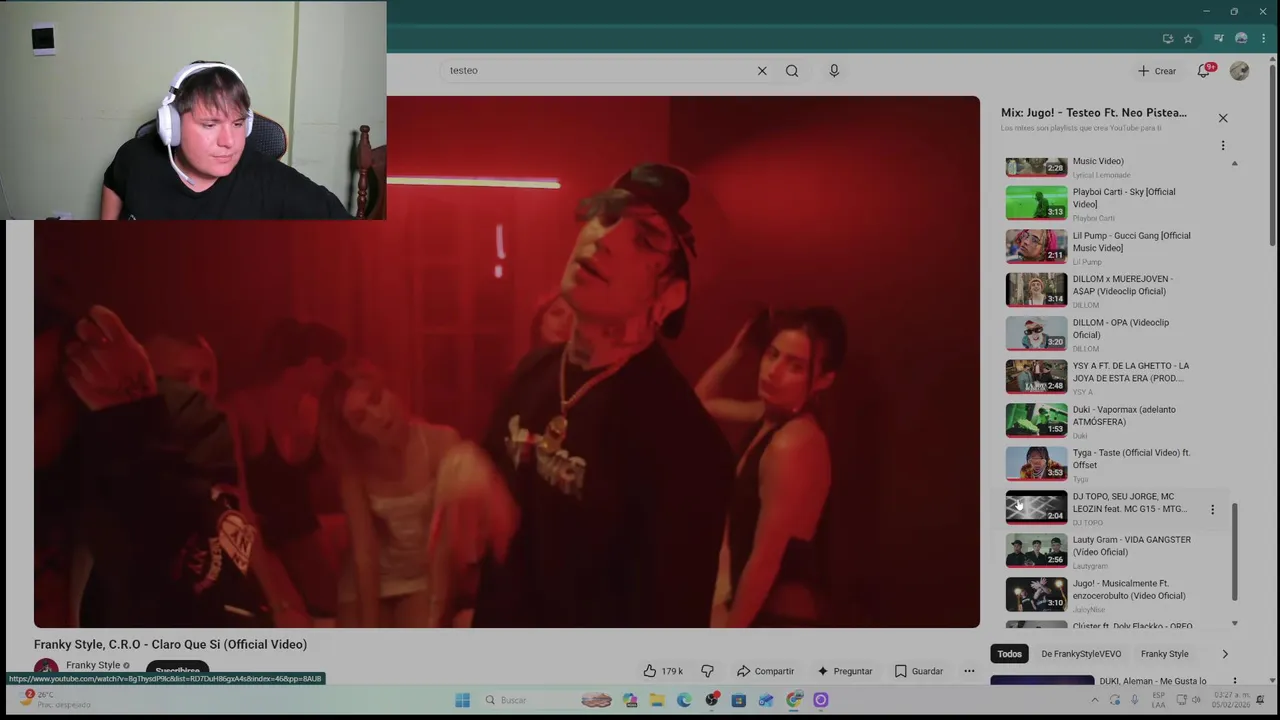Open File Explorer from taskbar
The image size is (1280, 720).
tap(657, 700)
